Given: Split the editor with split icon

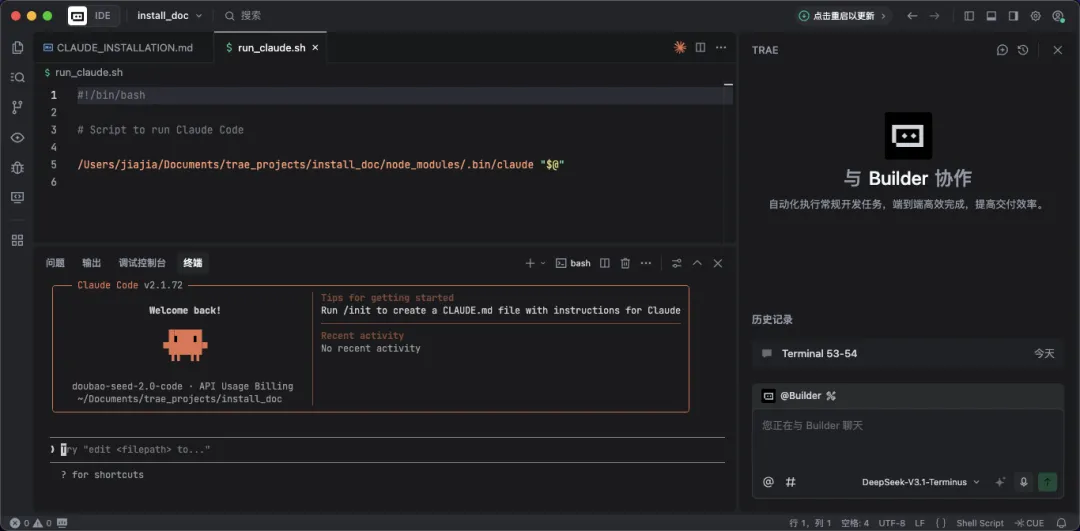Looking at the screenshot, I should tap(700, 48).
